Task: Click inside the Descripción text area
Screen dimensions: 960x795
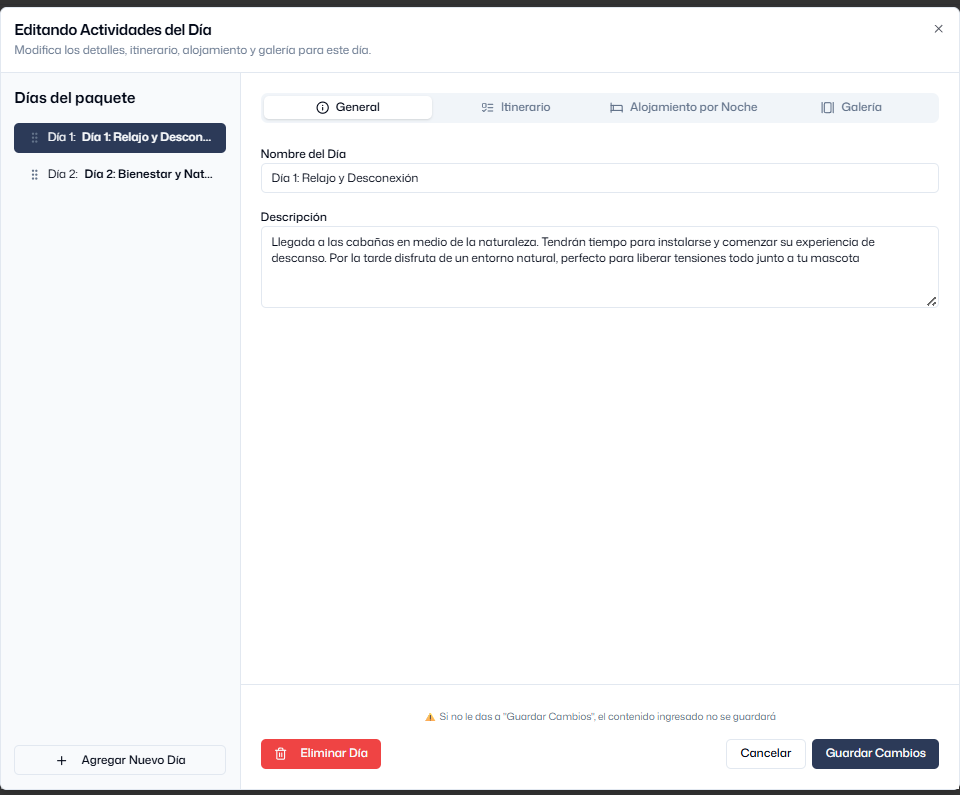Action: point(599,265)
